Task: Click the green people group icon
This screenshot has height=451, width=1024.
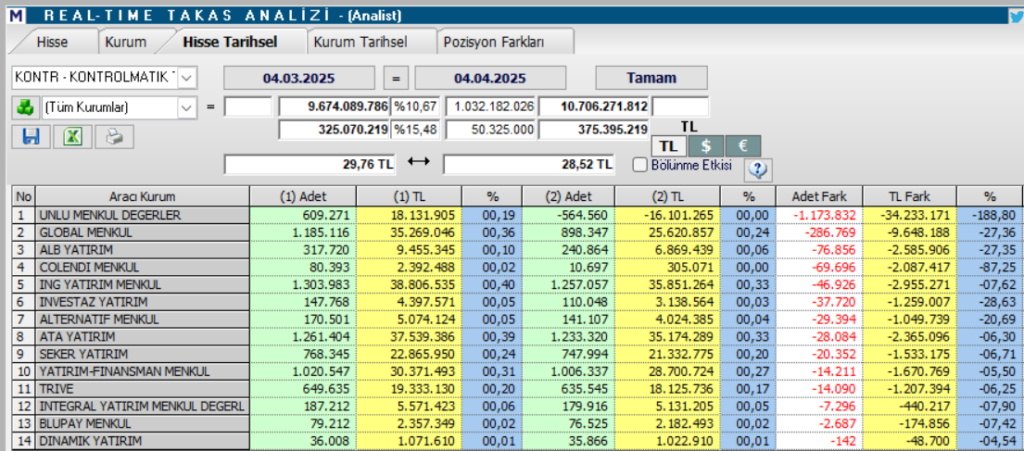Action: (24, 107)
